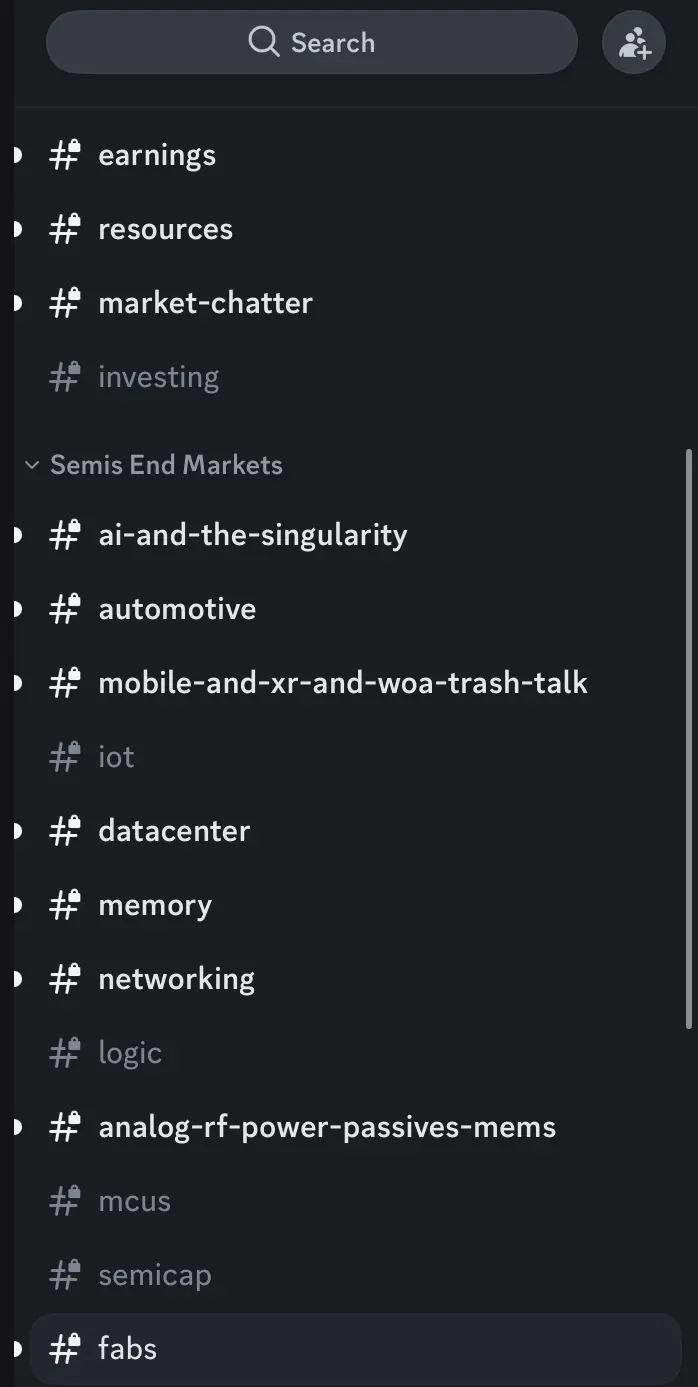
Task: Click the channel list vertical scrollbar
Action: 688,738
